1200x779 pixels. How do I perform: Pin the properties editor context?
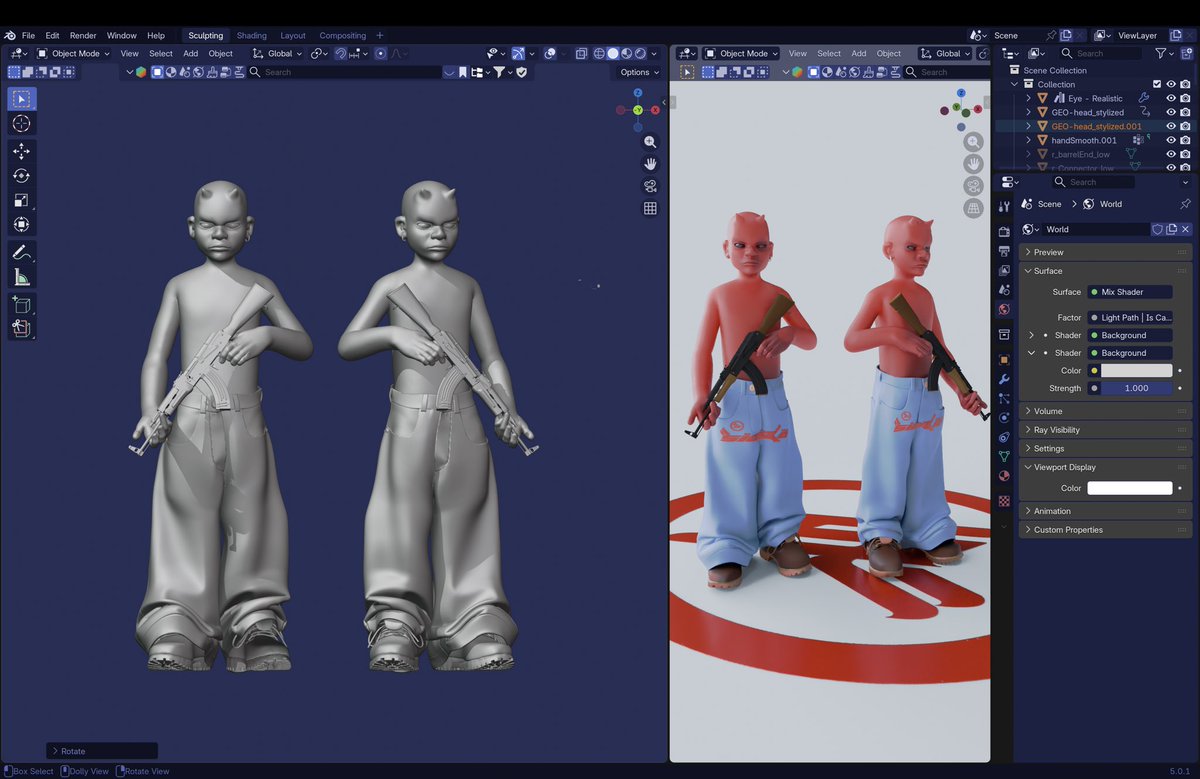1185,204
